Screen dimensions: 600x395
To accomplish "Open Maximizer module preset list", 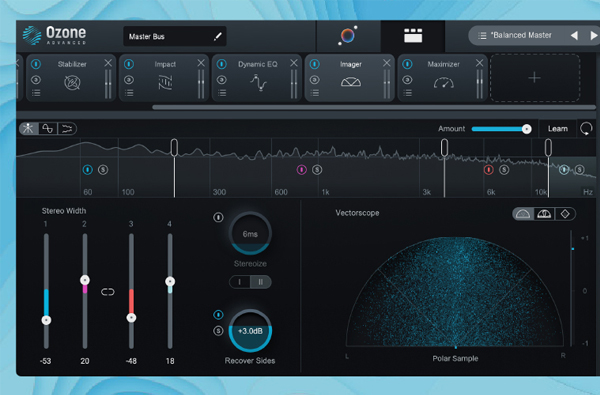I will pyautogui.click(x=408, y=93).
